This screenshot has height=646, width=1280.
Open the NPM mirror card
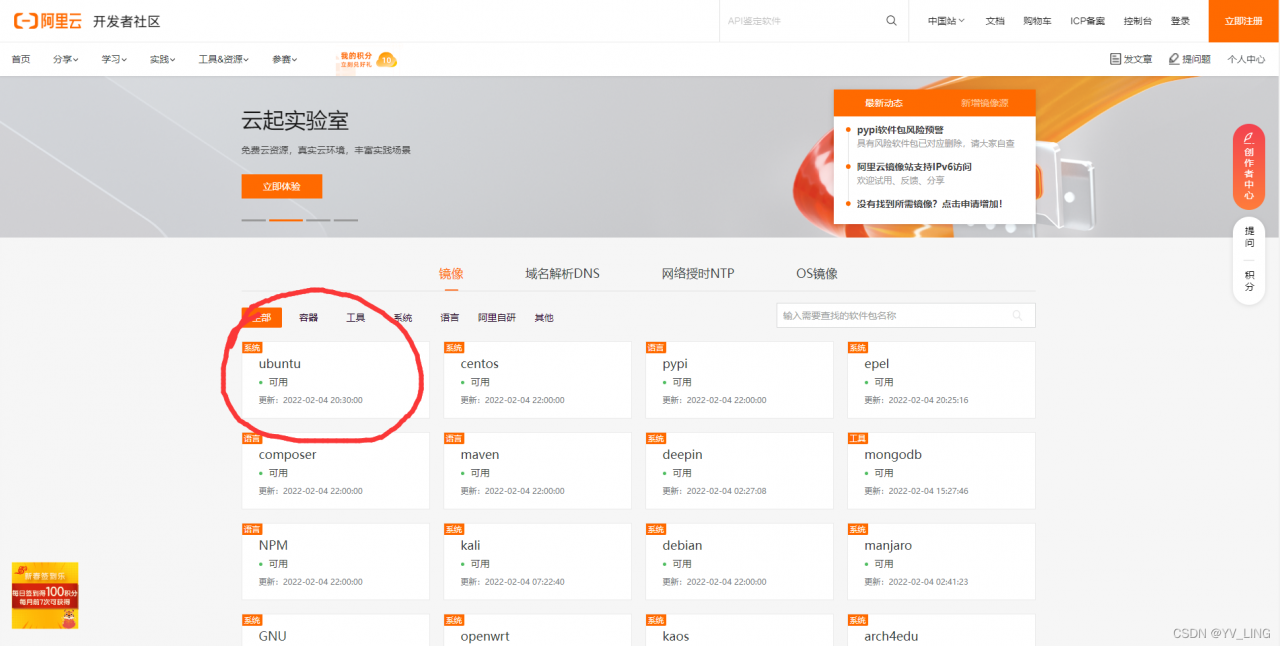(336, 562)
